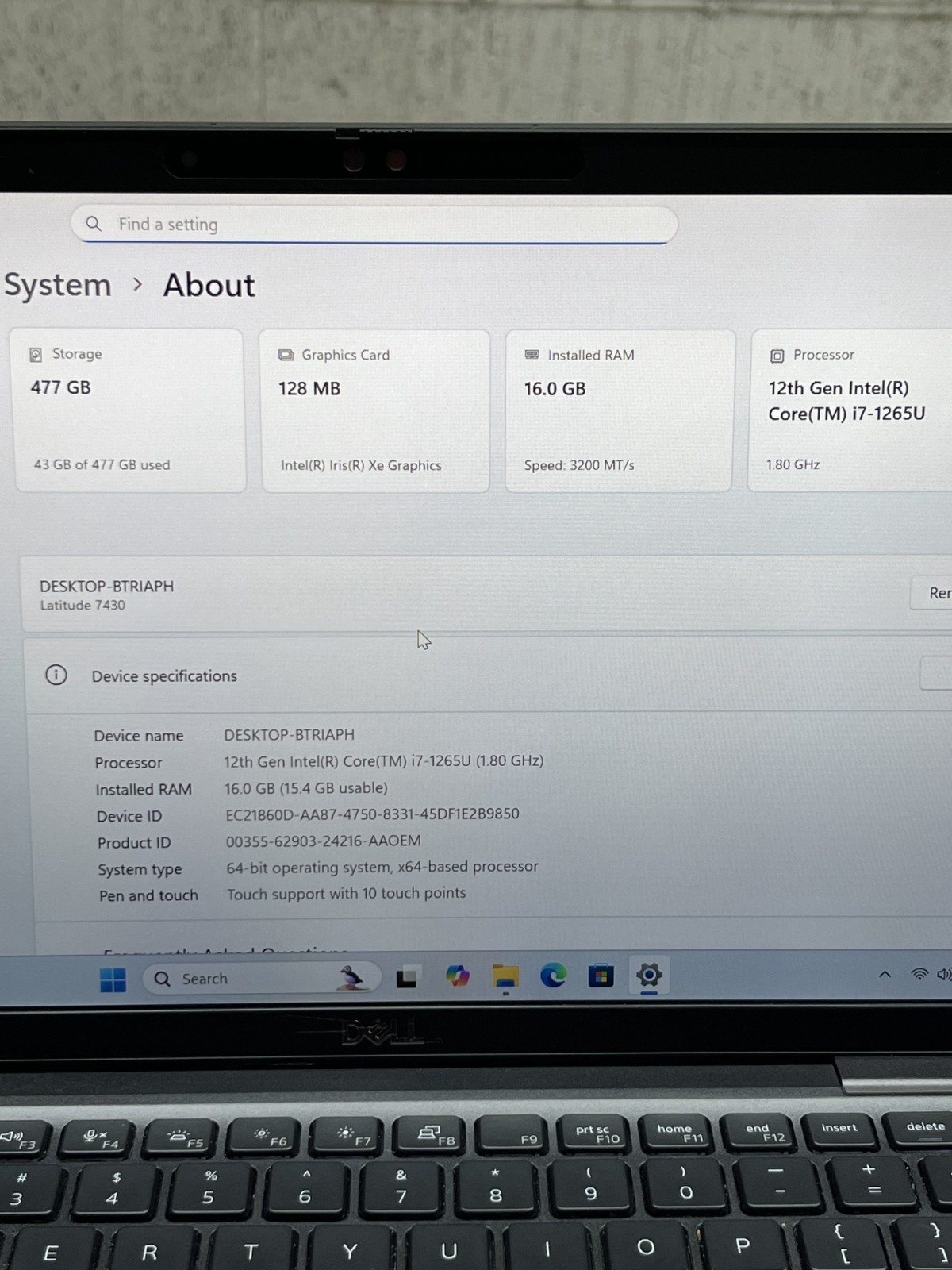Image resolution: width=952 pixels, height=1270 pixels.
Task: Click the Settings gear taskbar icon
Action: 649,975
